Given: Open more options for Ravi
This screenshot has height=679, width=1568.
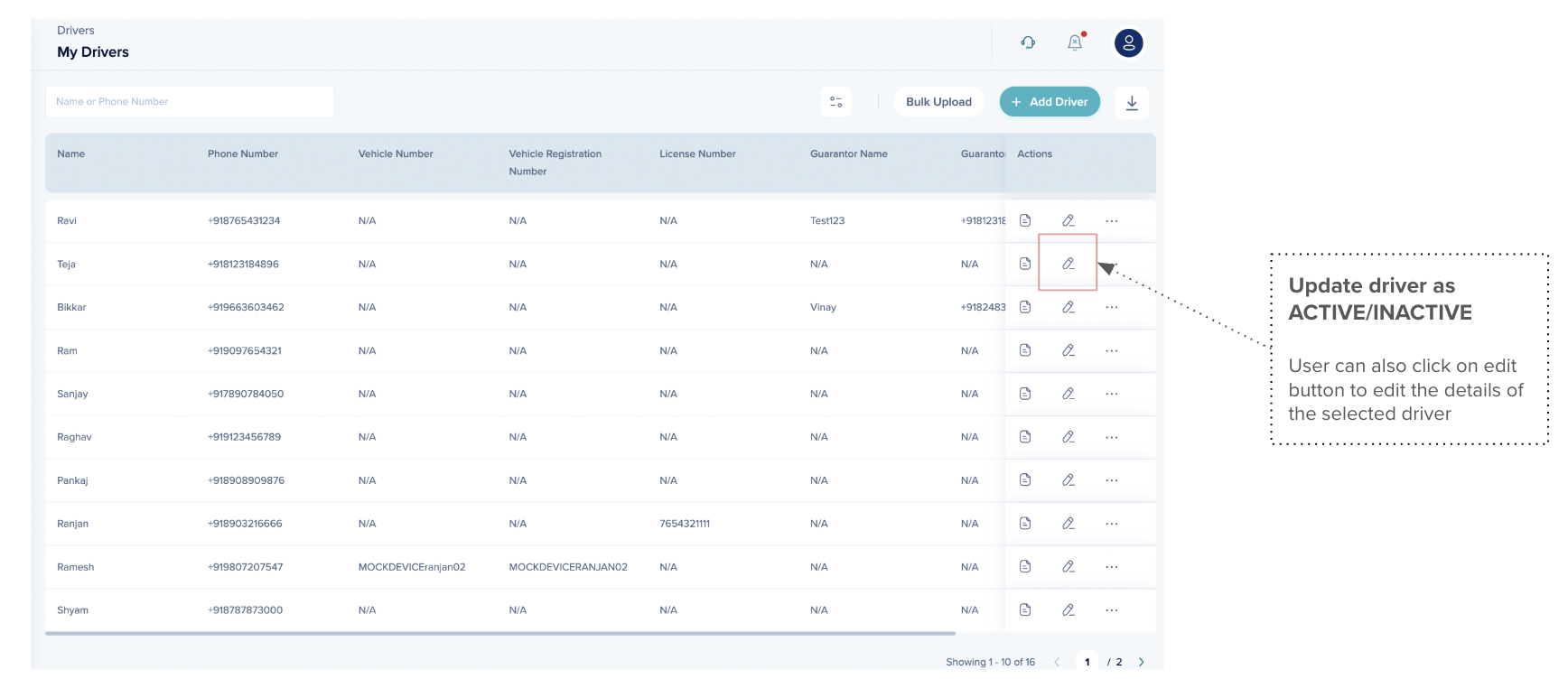Looking at the screenshot, I should point(1112,220).
